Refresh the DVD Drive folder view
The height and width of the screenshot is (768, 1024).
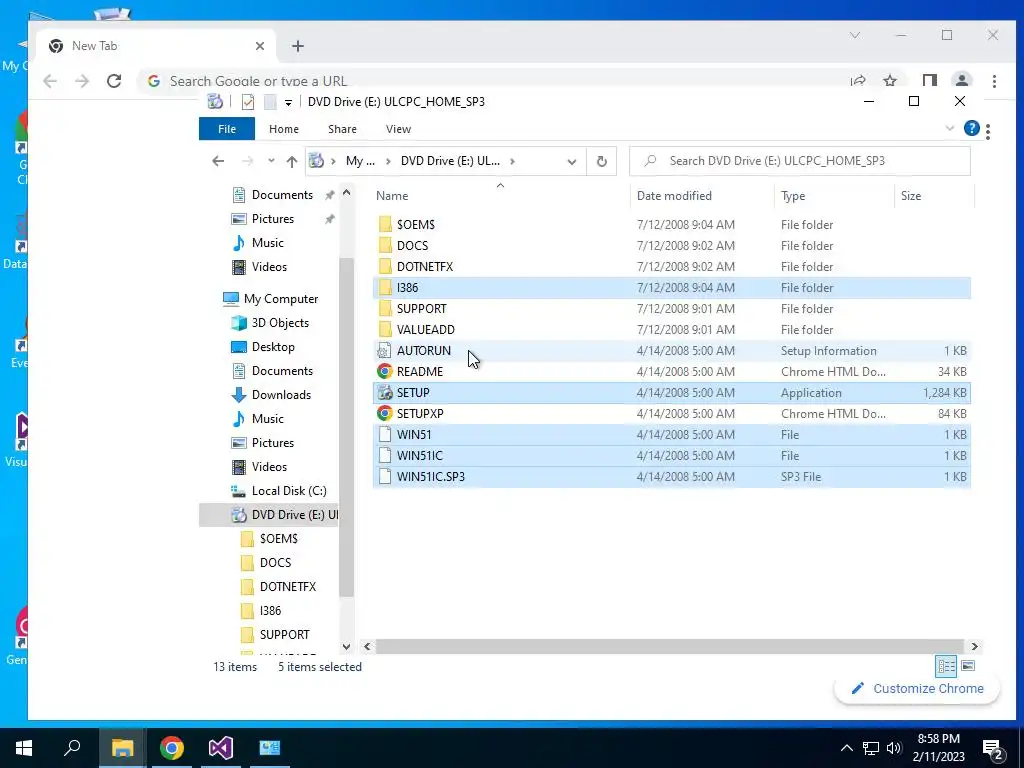[601, 161]
